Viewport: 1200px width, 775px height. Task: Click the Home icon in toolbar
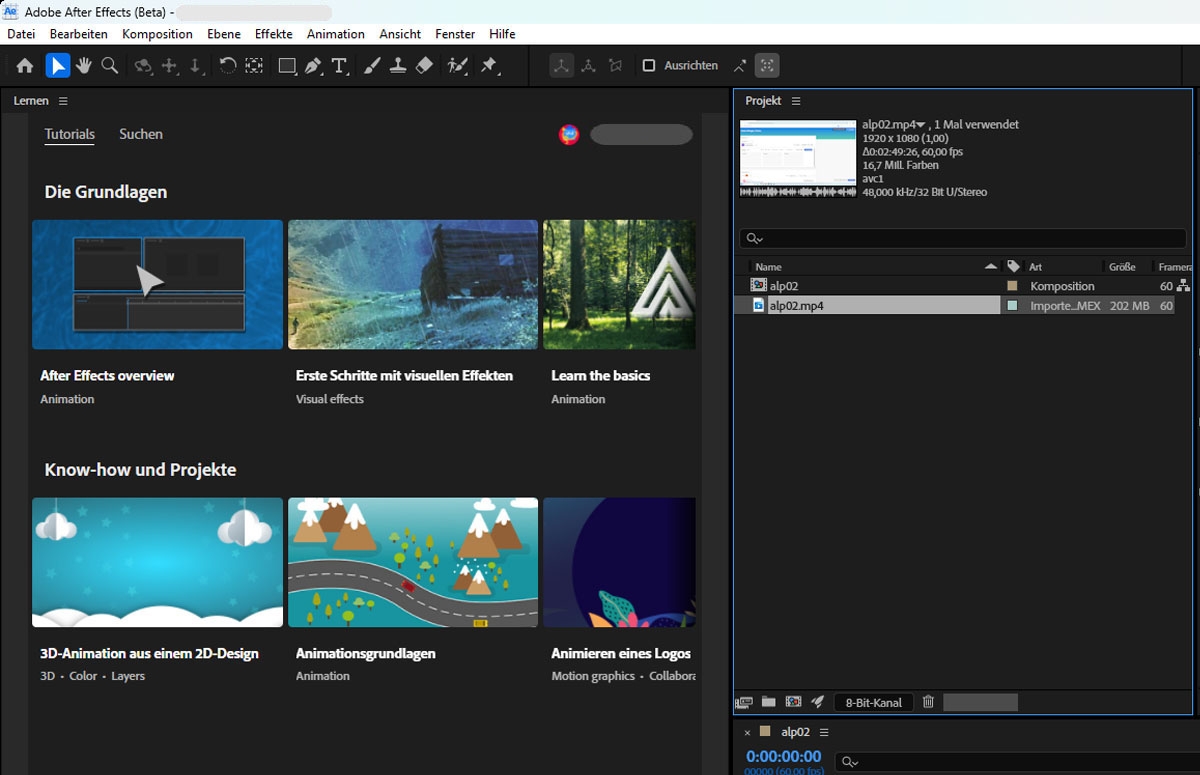25,66
